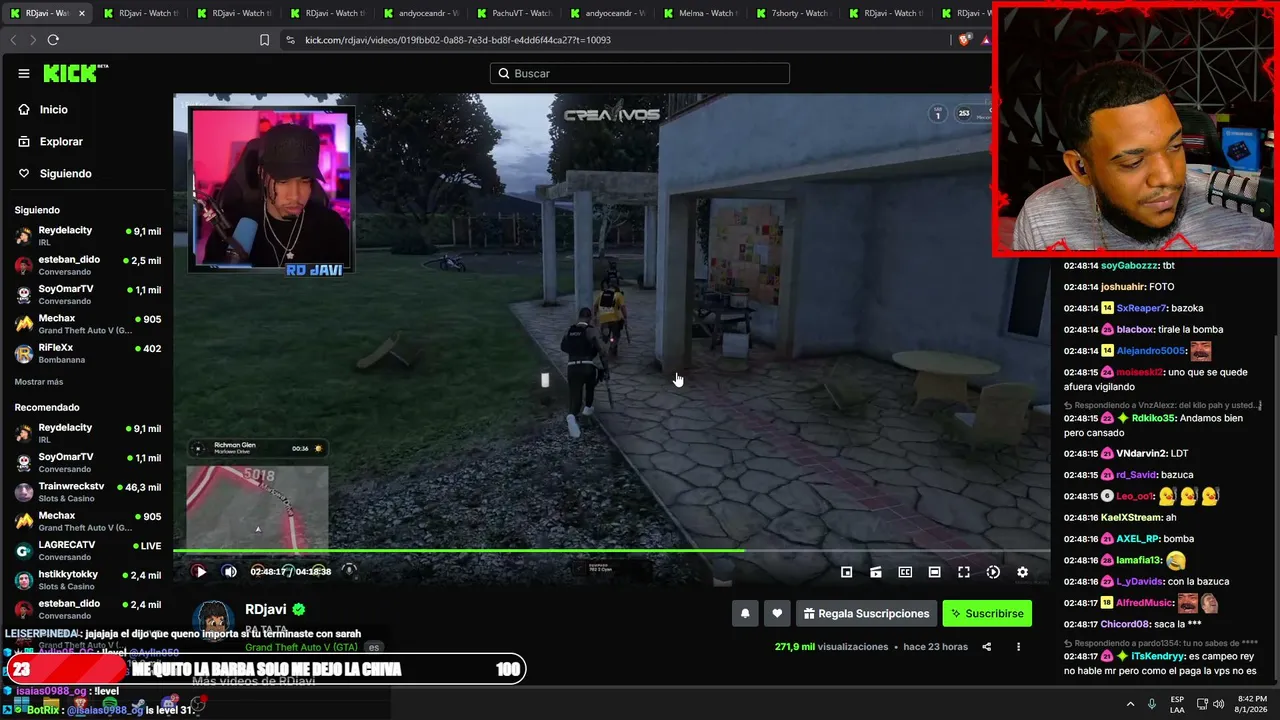This screenshot has width=1280, height=720.
Task: Click the microphone tray icon
Action: (1152, 703)
